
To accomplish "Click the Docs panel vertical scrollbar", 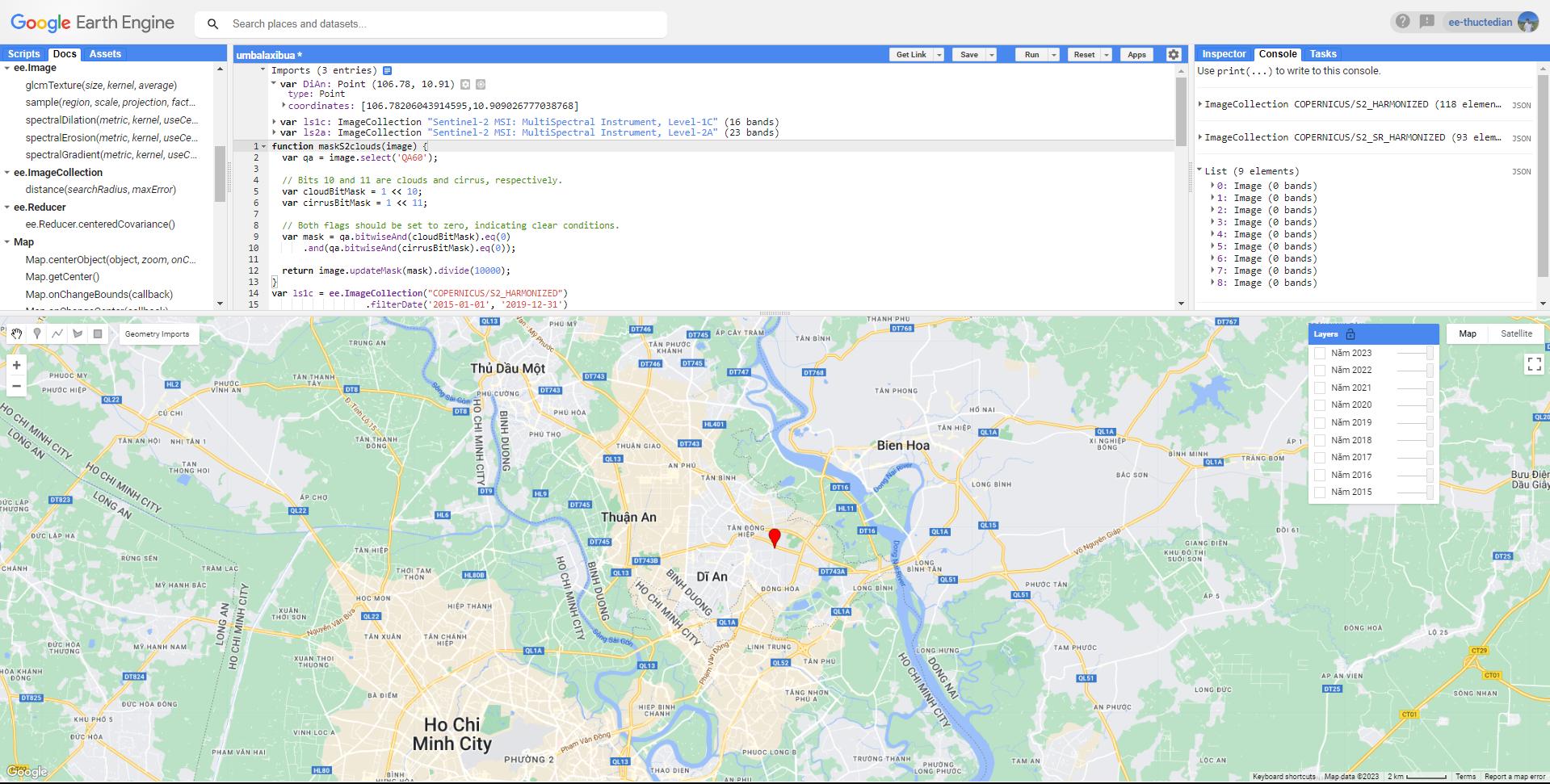I will [220, 174].
